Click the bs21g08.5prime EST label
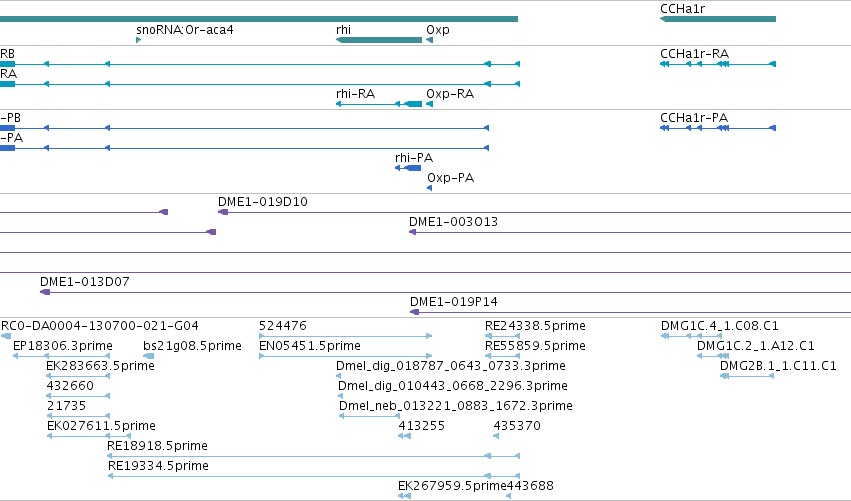 tap(192, 346)
